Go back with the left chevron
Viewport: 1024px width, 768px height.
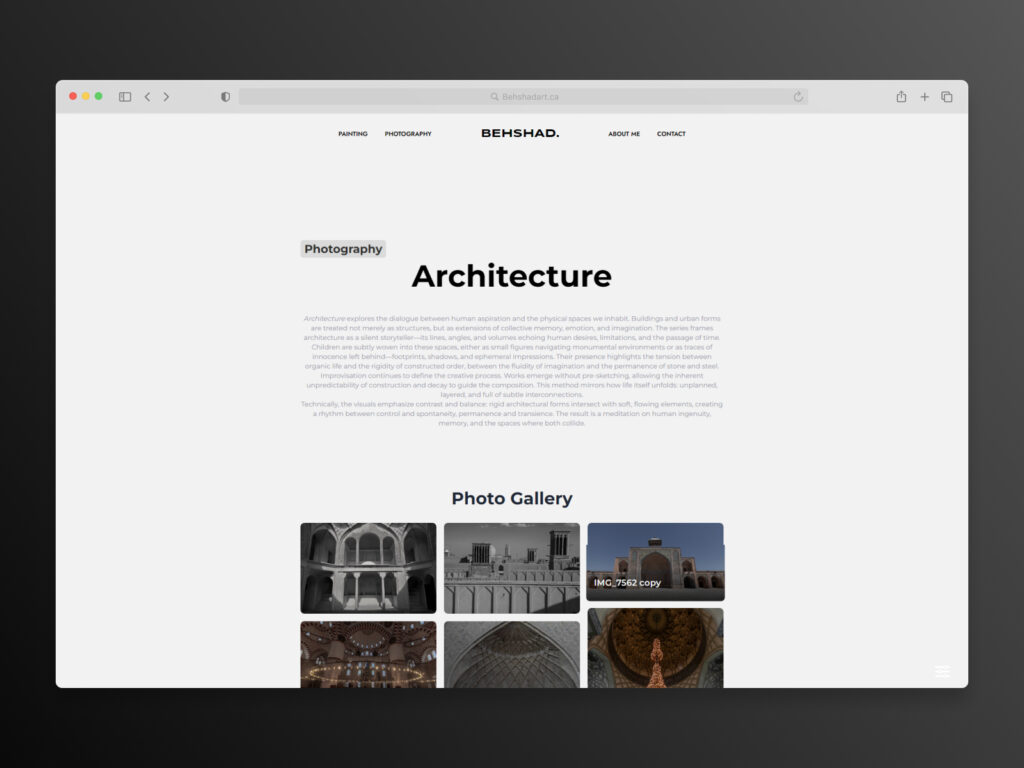[x=147, y=97]
